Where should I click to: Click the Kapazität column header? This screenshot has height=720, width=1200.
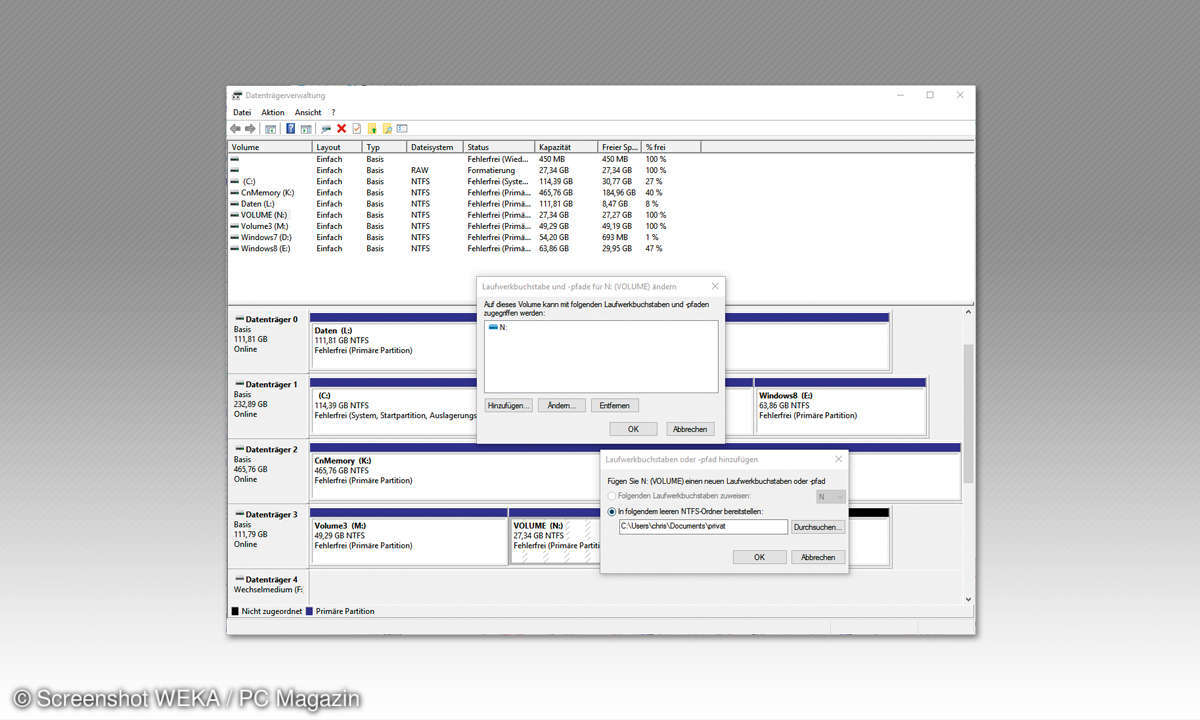pyautogui.click(x=567, y=147)
